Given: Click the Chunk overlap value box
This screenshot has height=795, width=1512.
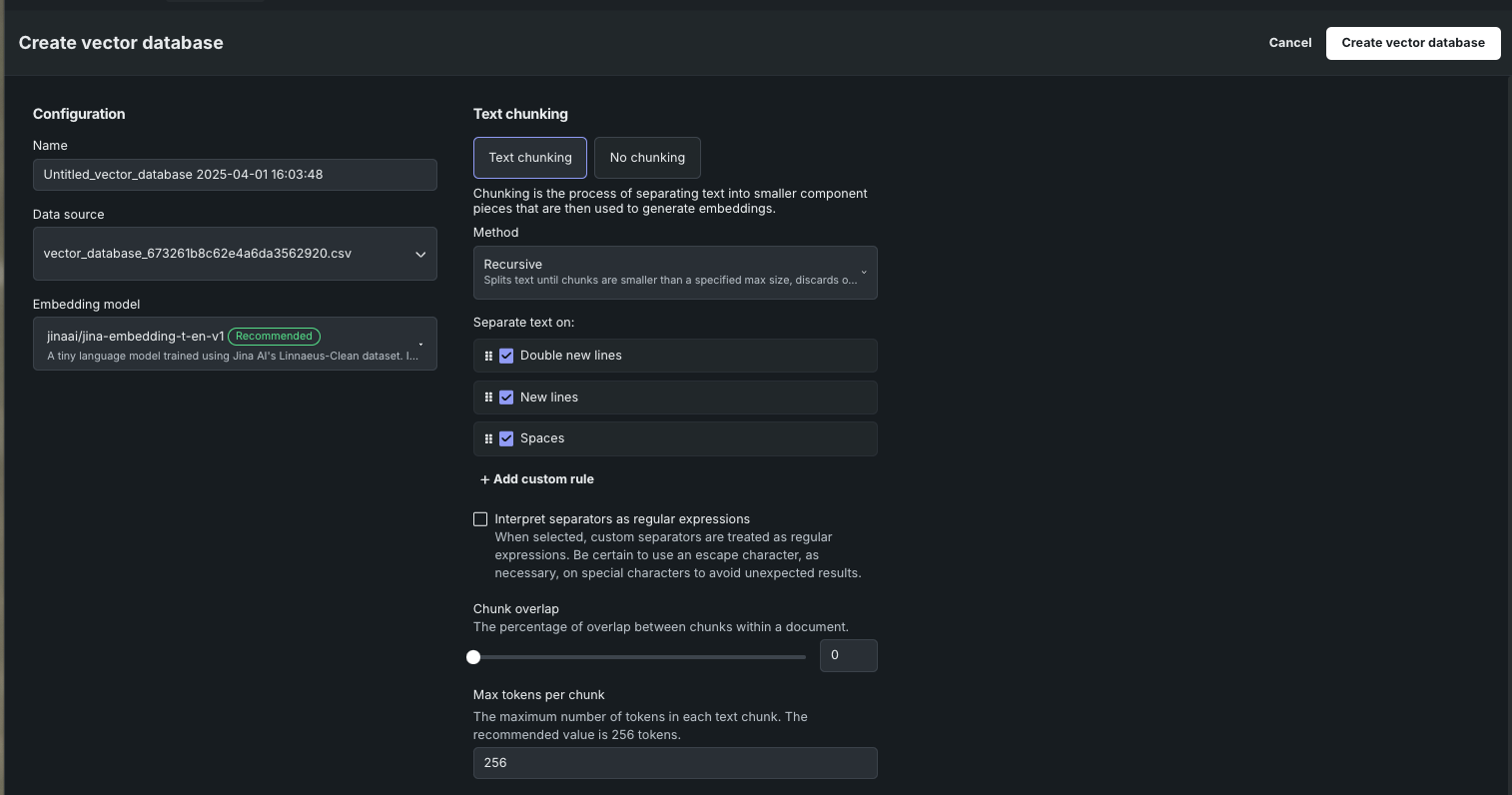Looking at the screenshot, I should pos(848,656).
